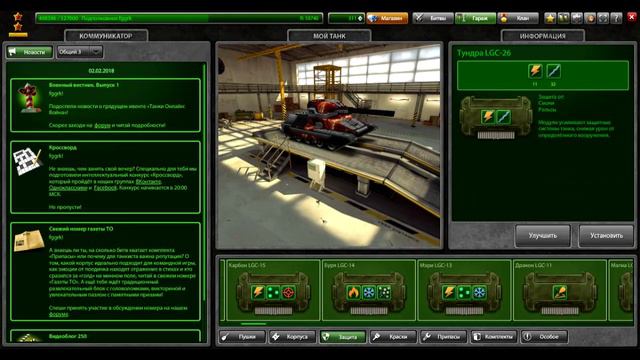Viewport: 640px width, 360px height.
Task: Click lightning icon on Карбон LGC-15 module
Action: [258, 292]
